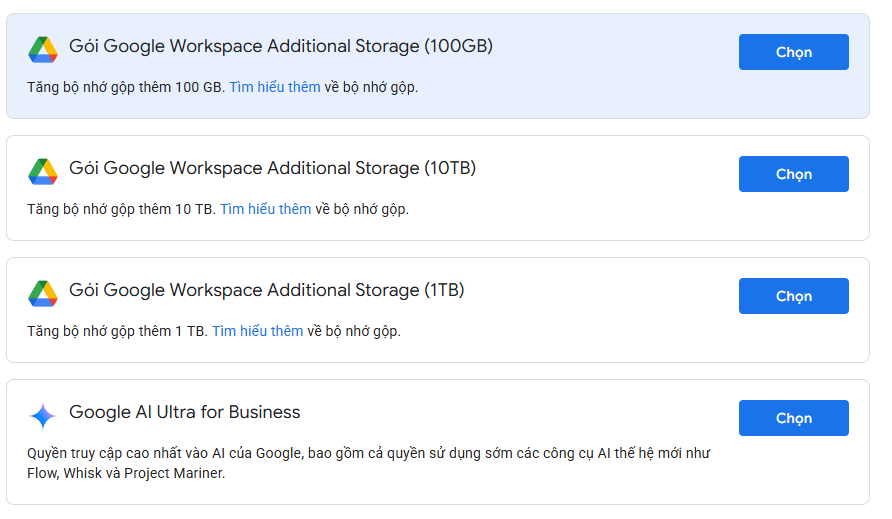Click Drive icon beside the 10TB storage plan
Viewport: 892px width, 519px height.
pos(43,171)
